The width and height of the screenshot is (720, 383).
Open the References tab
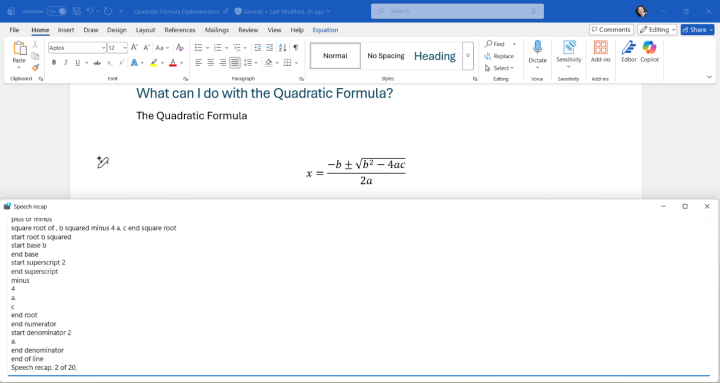(x=180, y=30)
